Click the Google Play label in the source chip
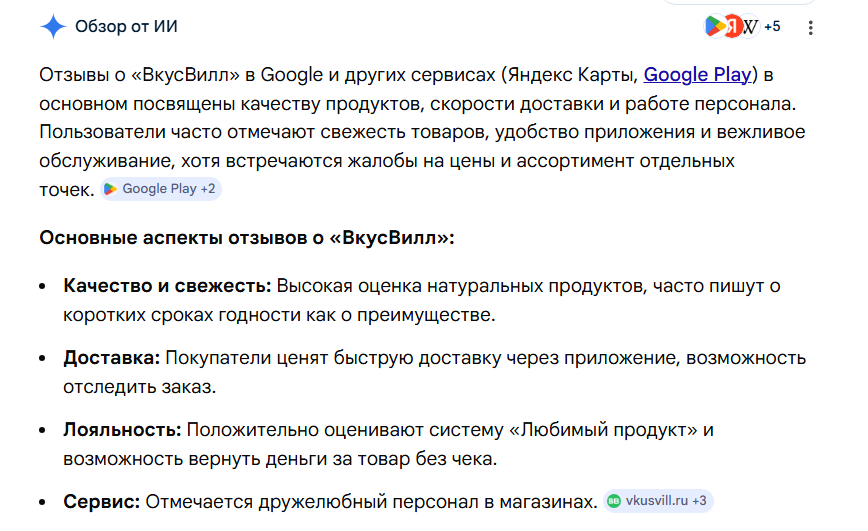The image size is (868, 531). coord(159,188)
